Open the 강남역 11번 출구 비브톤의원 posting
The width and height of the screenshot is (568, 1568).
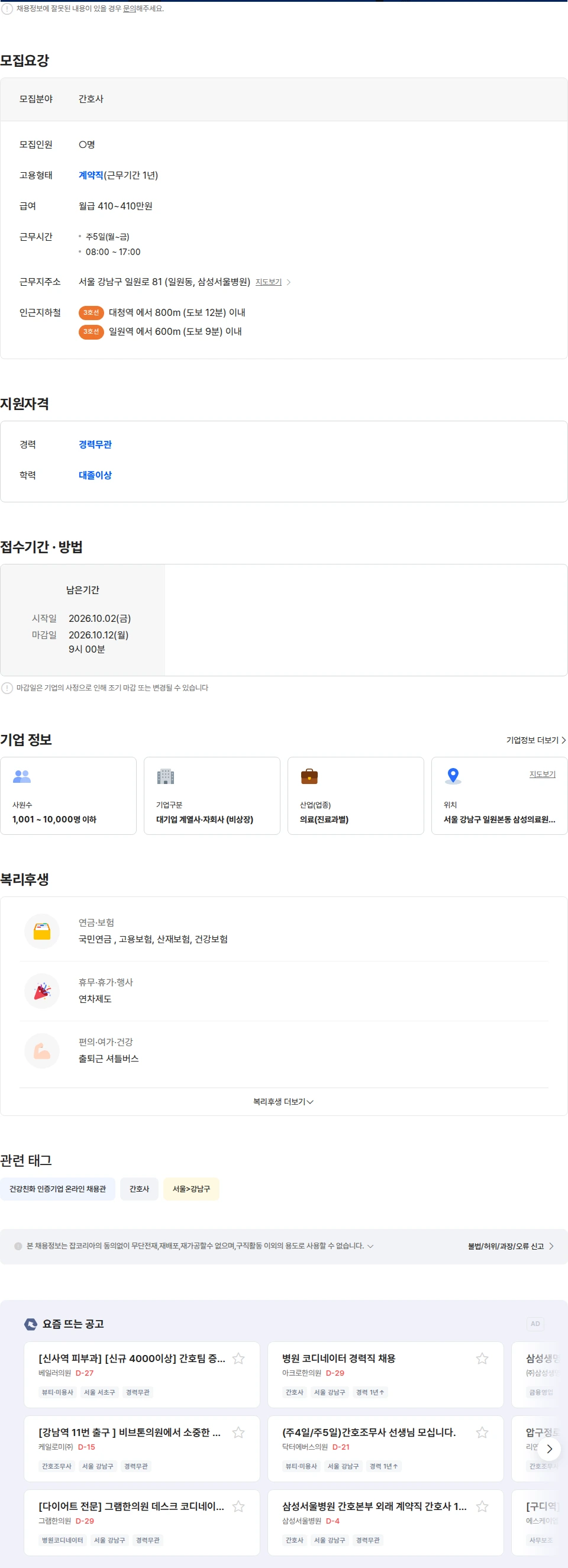(x=130, y=1433)
